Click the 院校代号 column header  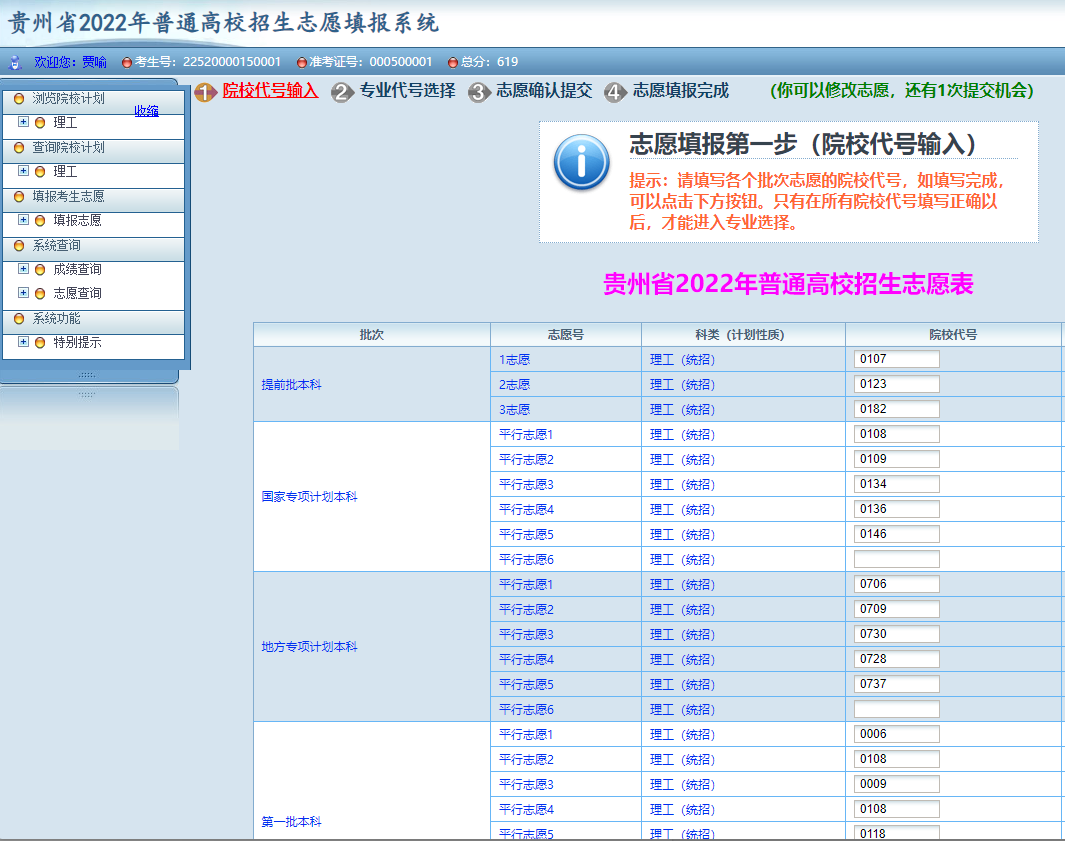point(953,335)
